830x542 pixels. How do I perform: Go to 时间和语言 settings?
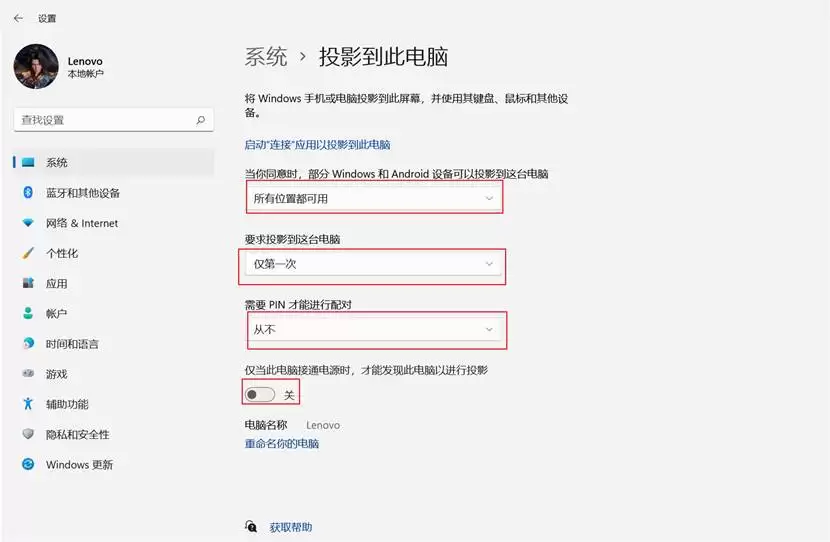coord(114,344)
